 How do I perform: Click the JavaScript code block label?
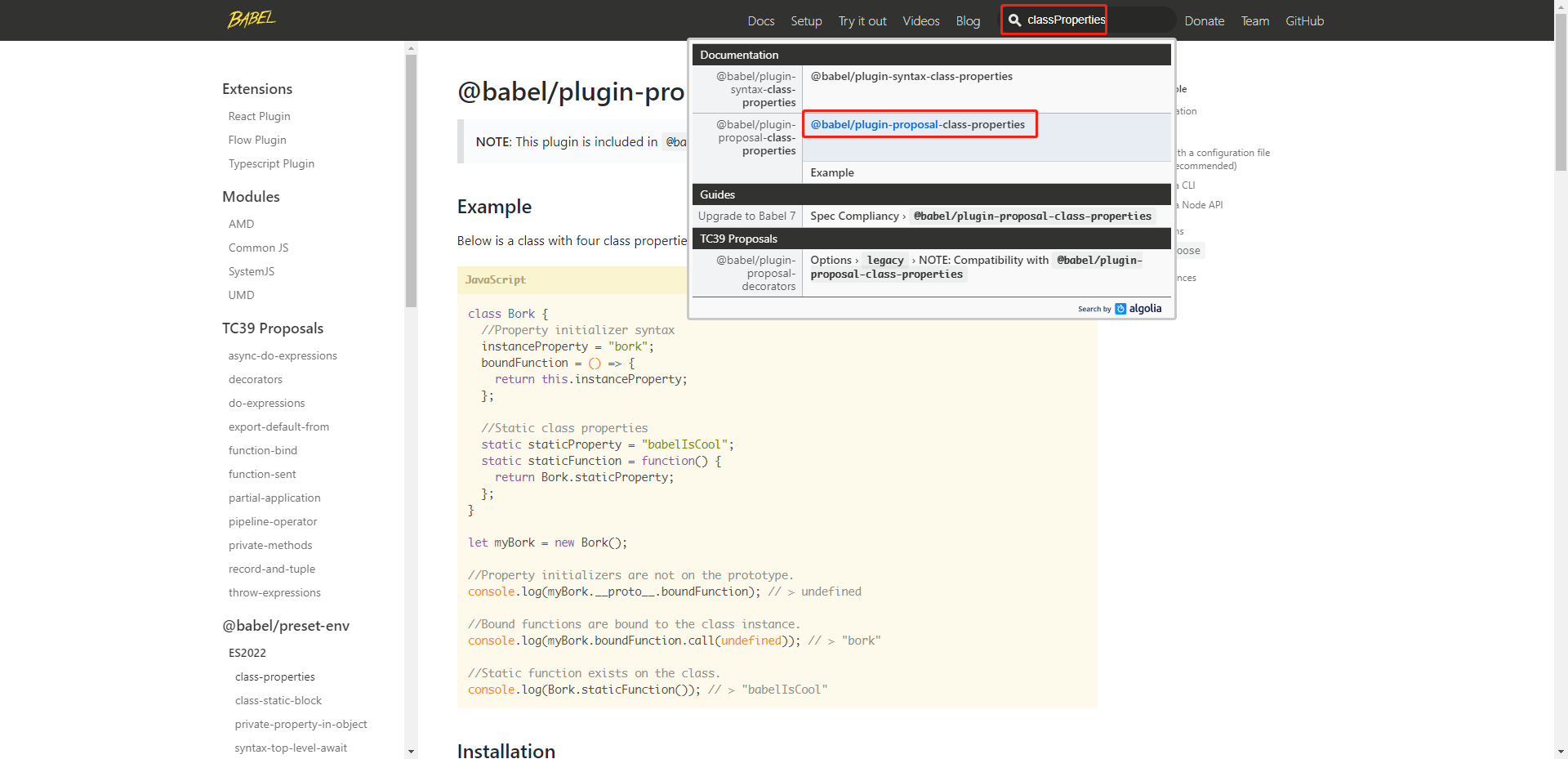[x=496, y=279]
